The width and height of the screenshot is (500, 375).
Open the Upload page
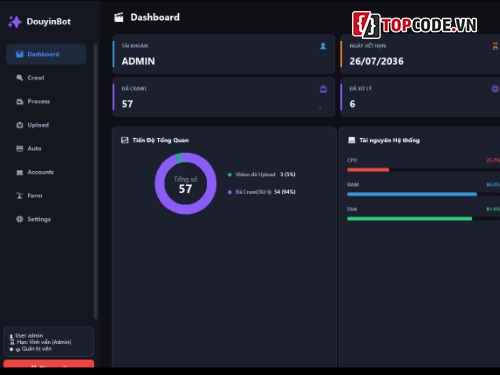click(x=46, y=125)
